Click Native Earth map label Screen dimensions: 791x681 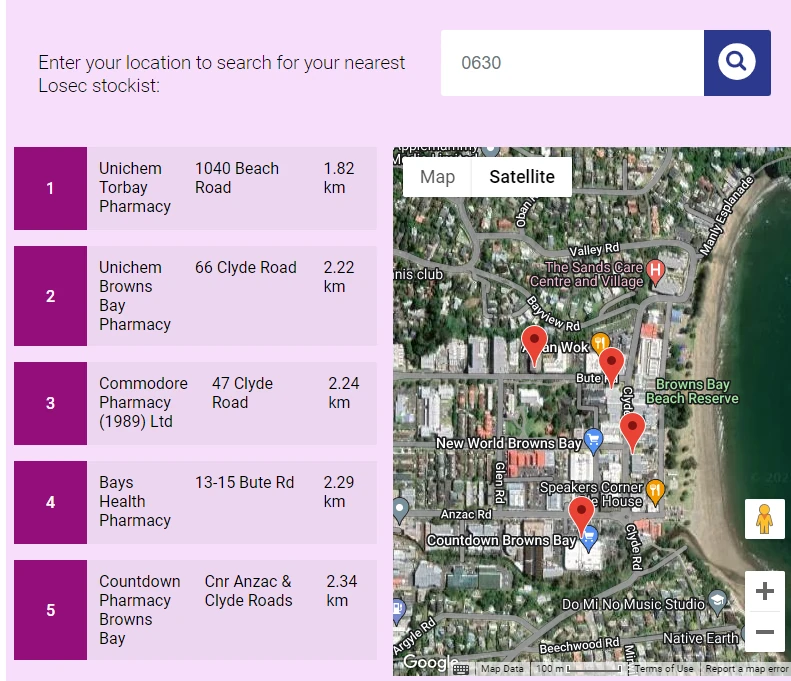point(700,638)
